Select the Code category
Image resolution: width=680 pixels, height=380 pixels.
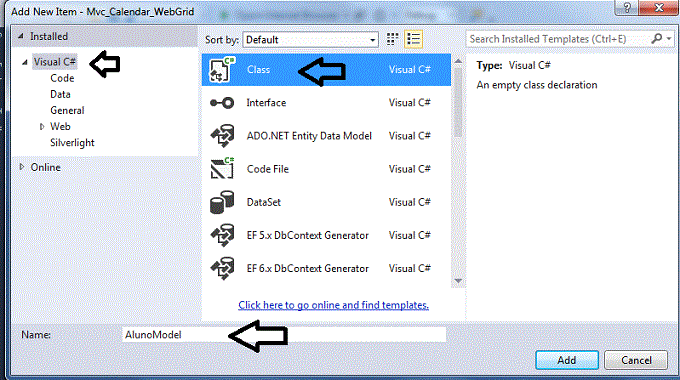tap(62, 78)
